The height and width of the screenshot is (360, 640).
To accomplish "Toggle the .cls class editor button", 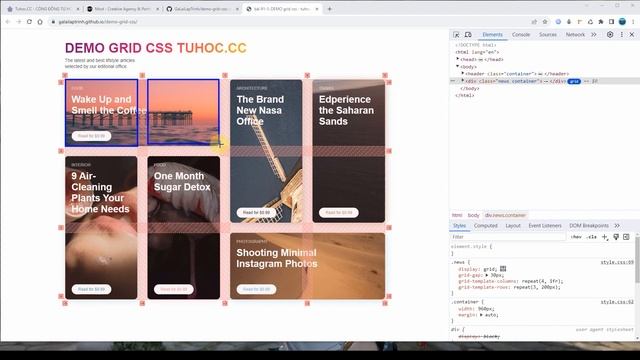I will pos(591,237).
